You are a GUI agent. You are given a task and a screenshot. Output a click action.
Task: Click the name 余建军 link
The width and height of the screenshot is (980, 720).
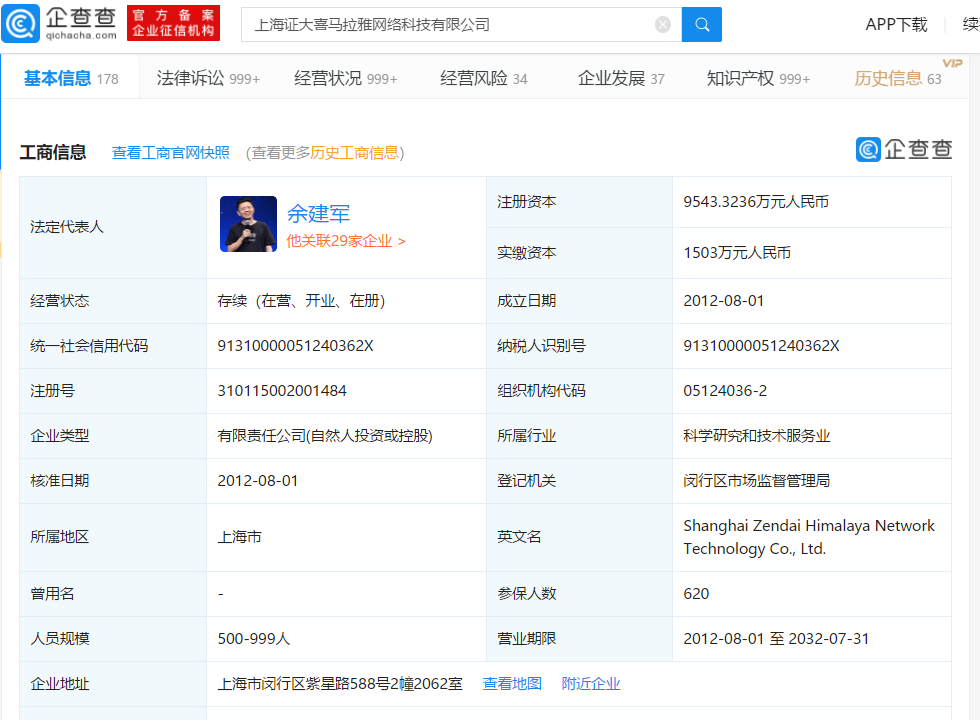(x=318, y=213)
